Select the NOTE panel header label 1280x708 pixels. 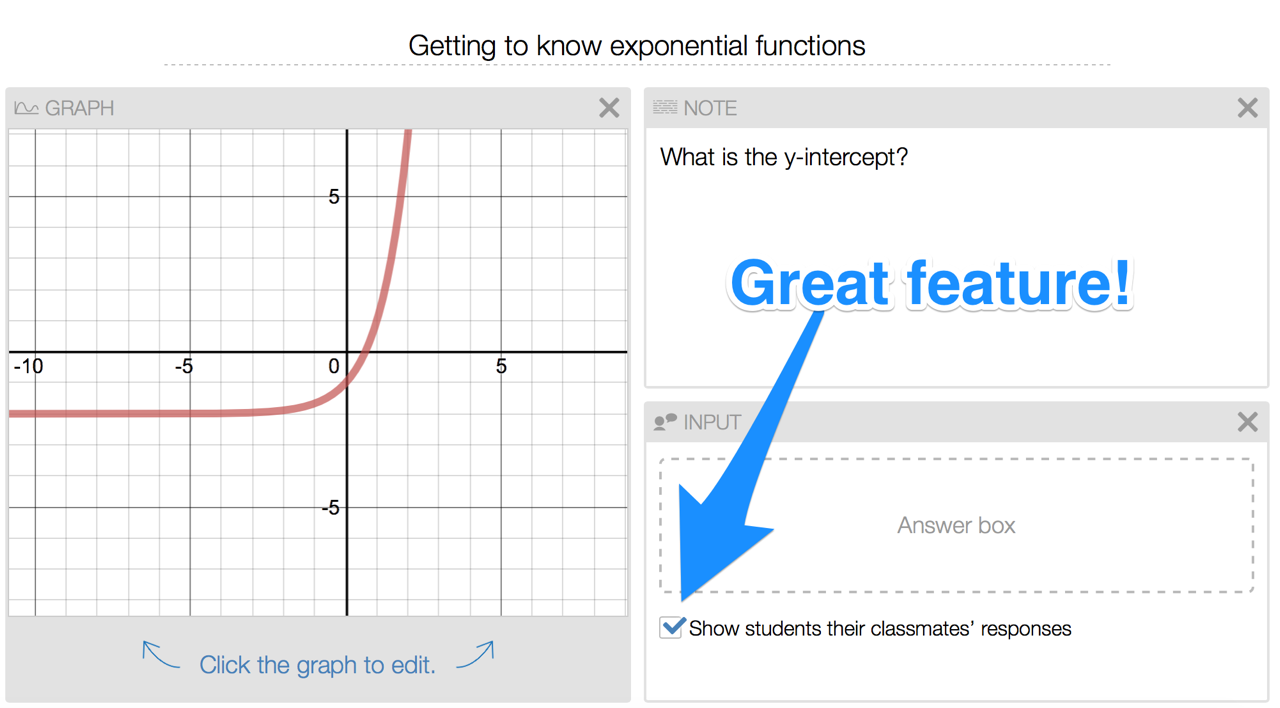point(710,108)
